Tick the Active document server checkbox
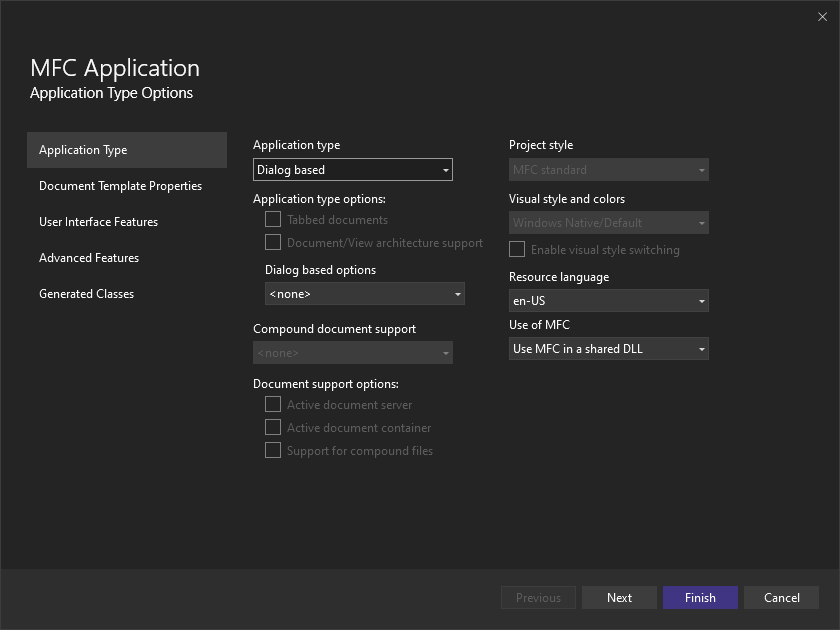The height and width of the screenshot is (630, 840). pos(273,405)
